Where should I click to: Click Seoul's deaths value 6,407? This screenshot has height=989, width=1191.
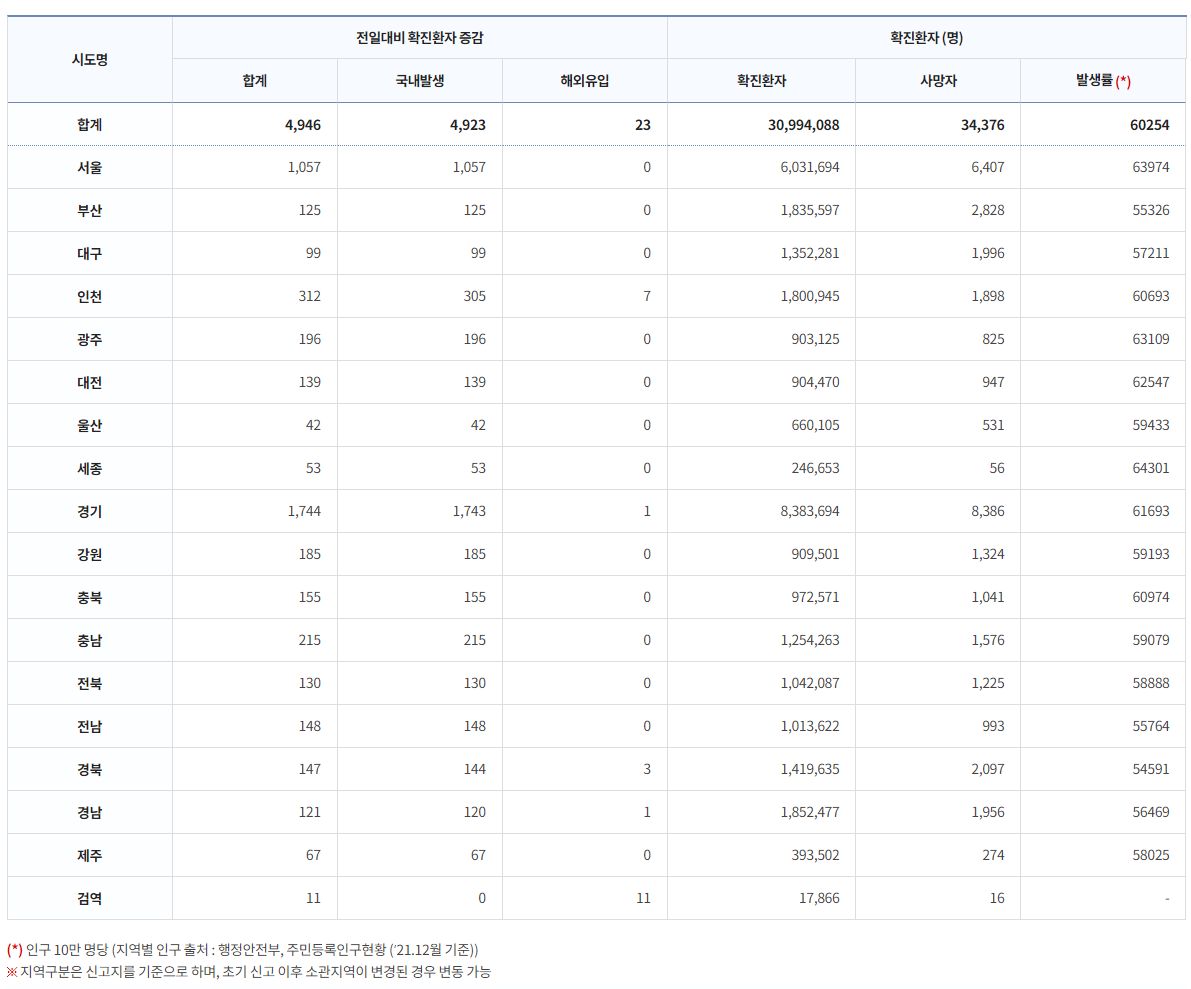987,167
